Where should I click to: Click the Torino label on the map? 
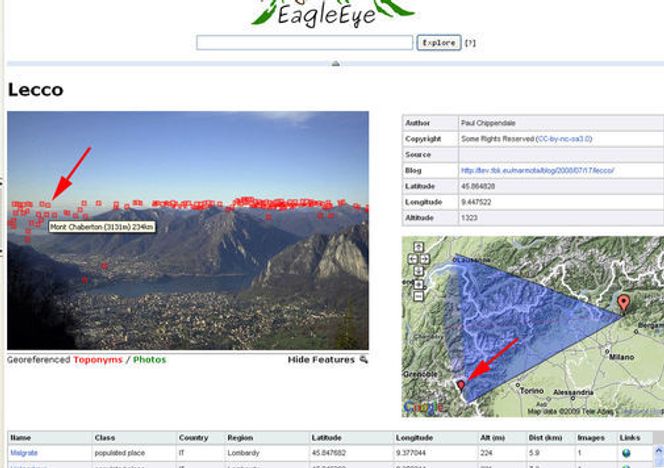pyautogui.click(x=531, y=390)
